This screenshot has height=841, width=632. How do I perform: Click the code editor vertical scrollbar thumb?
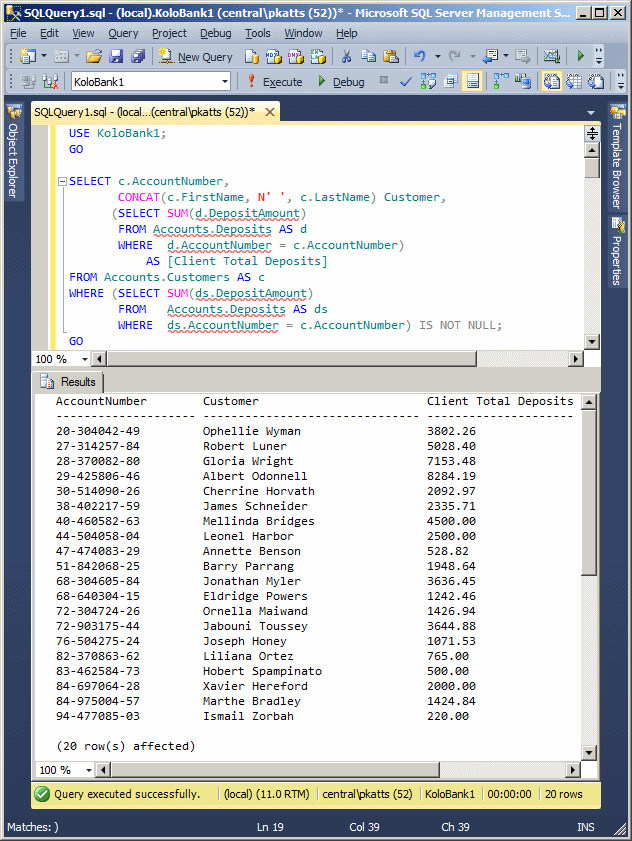tap(592, 168)
